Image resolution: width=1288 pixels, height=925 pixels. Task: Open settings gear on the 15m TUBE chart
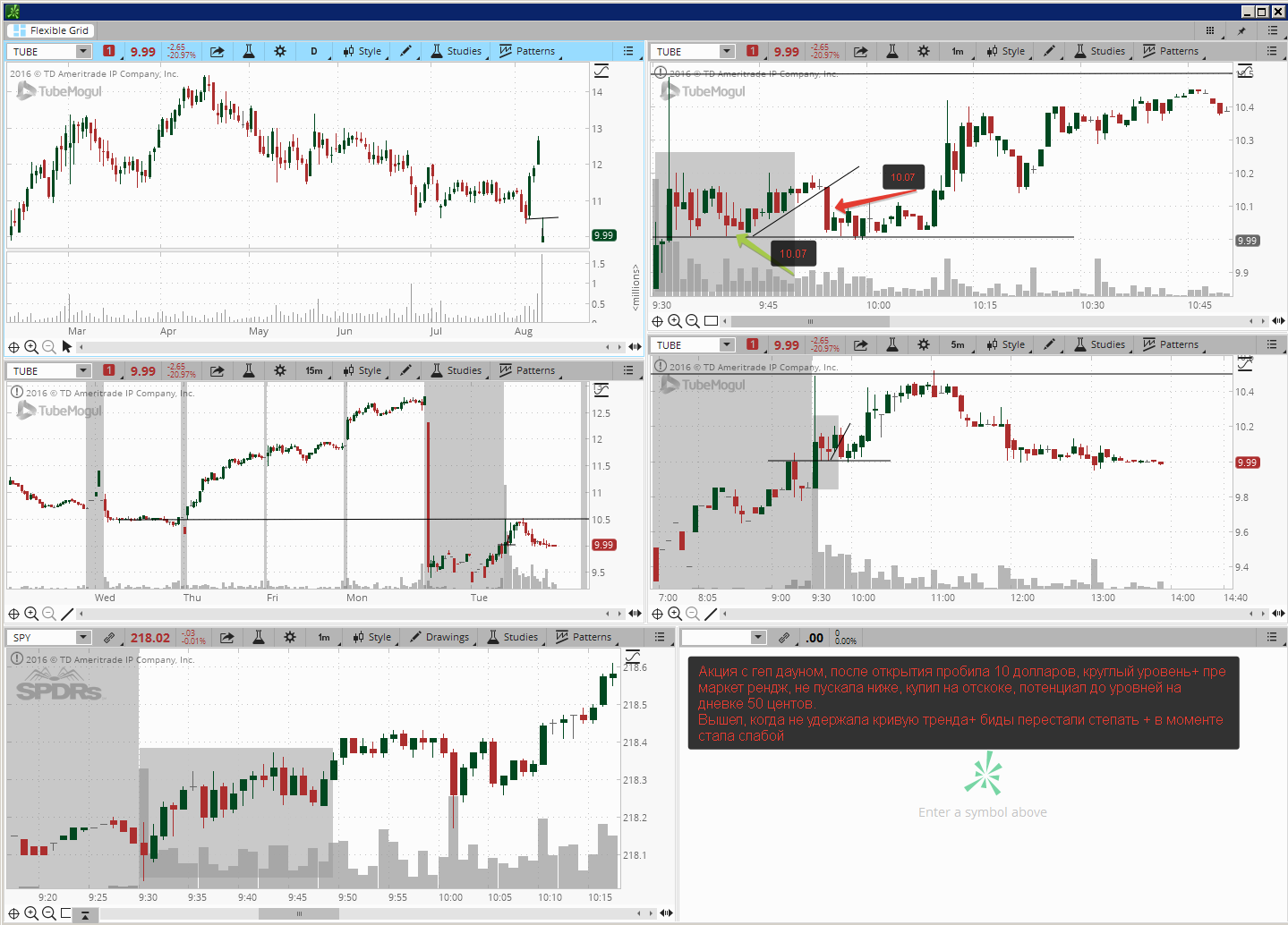[280, 370]
